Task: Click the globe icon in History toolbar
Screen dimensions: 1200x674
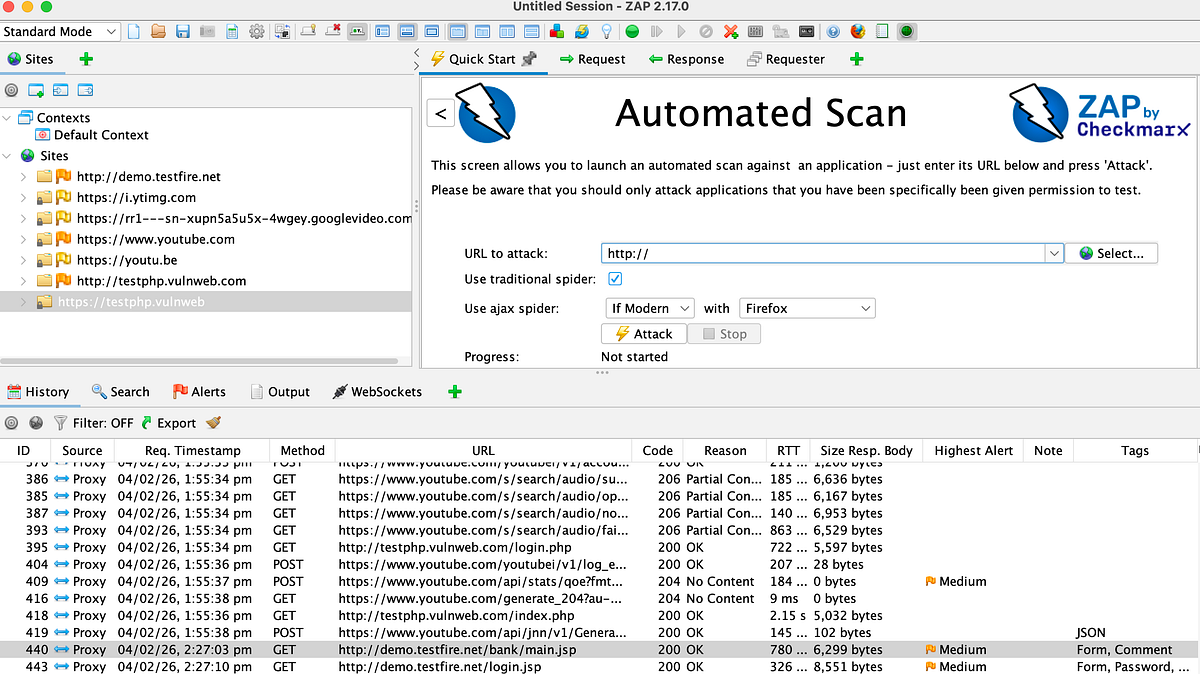Action: [36, 423]
